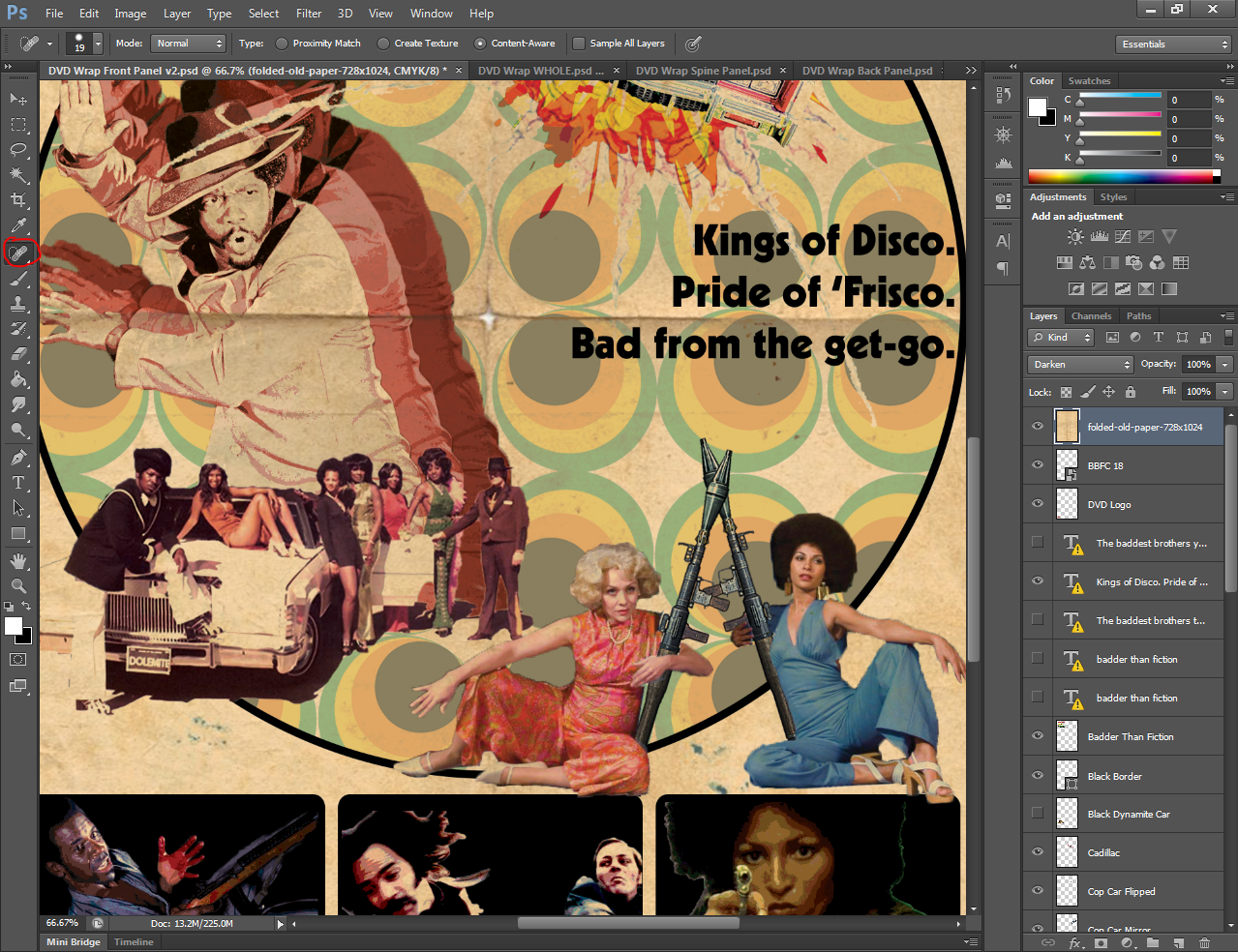Viewport: 1238px width, 952px height.
Task: Select the Move tool
Action: click(x=18, y=99)
